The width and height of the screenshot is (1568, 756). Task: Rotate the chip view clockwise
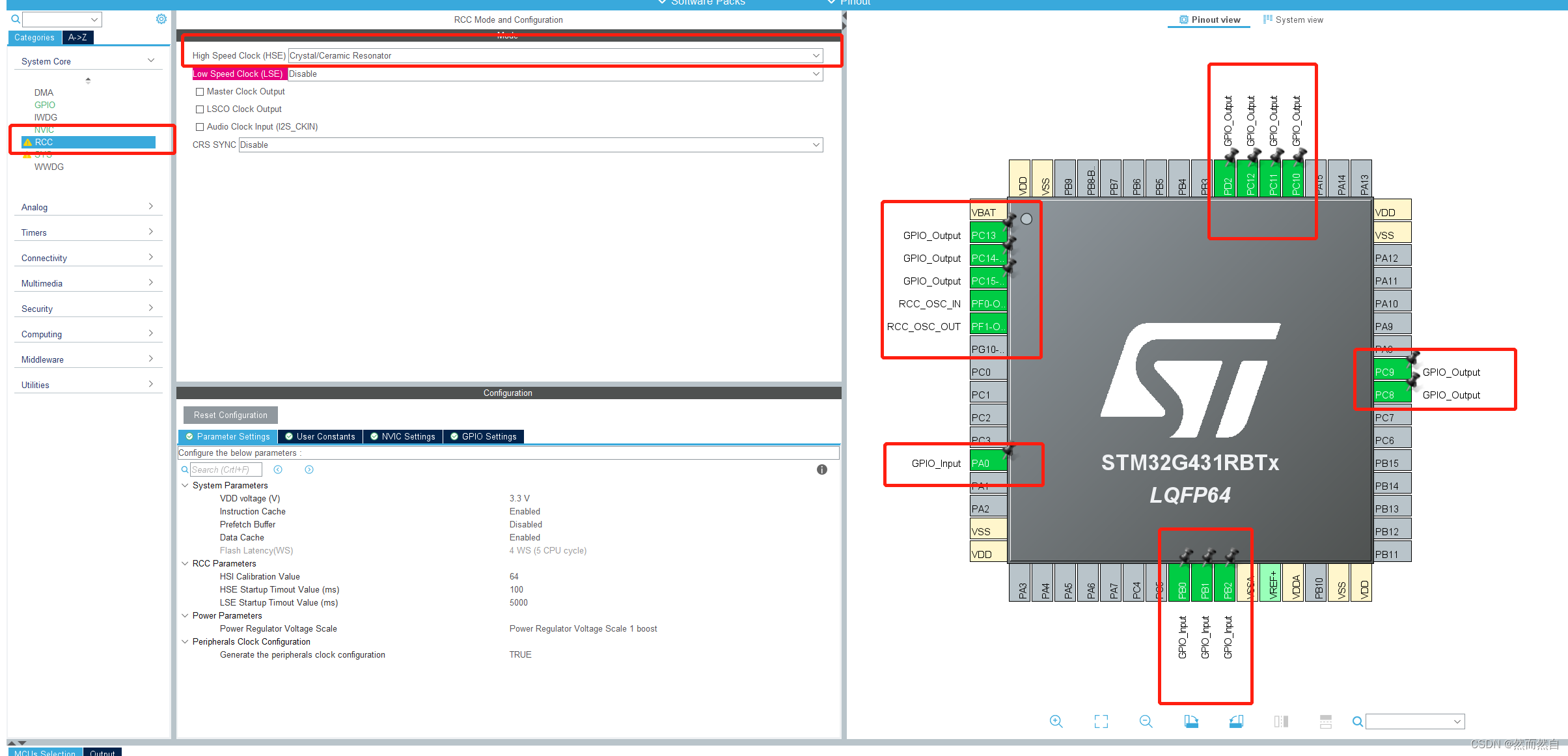point(1191,721)
